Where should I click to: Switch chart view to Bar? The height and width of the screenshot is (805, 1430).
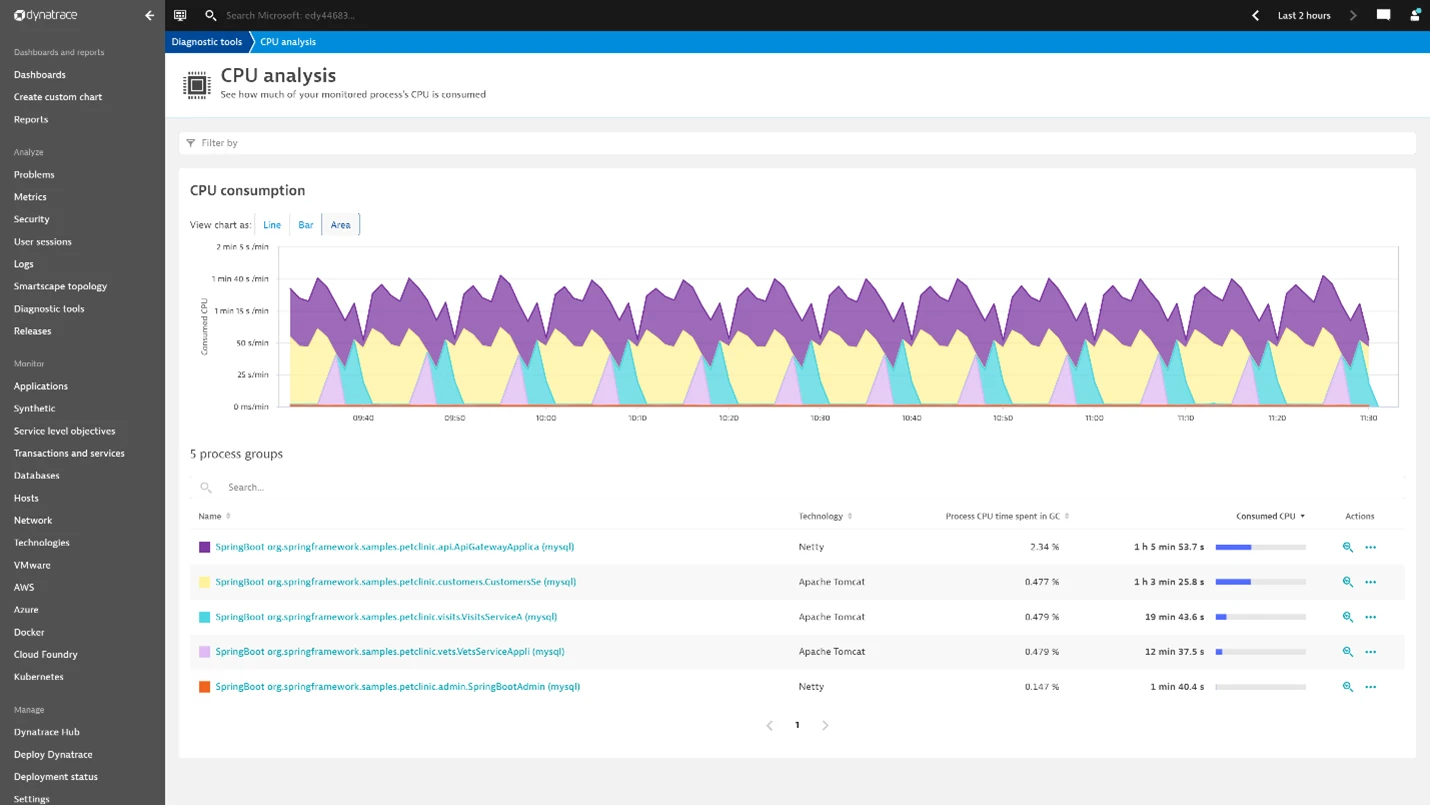pos(305,224)
